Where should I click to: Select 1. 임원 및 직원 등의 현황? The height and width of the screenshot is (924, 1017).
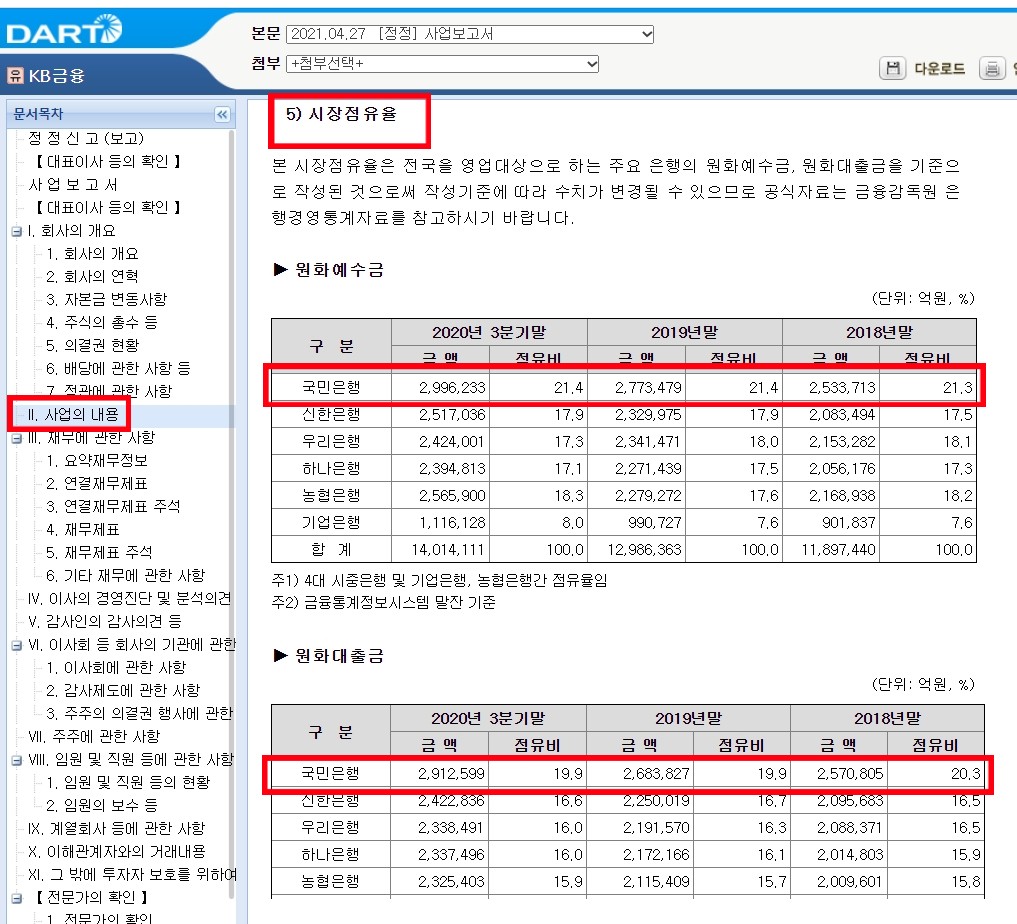pyautogui.click(x=128, y=783)
